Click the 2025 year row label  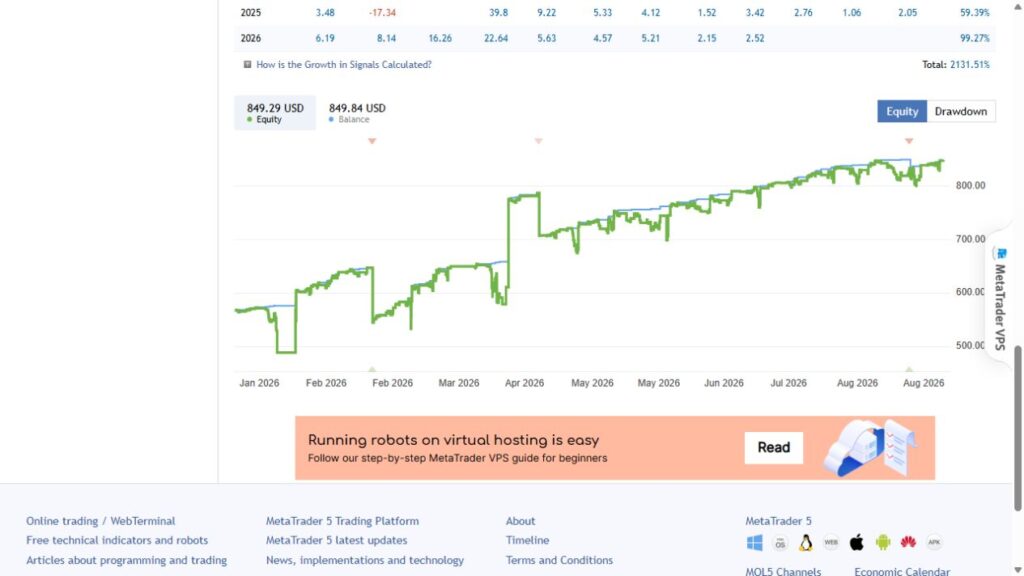click(x=251, y=12)
